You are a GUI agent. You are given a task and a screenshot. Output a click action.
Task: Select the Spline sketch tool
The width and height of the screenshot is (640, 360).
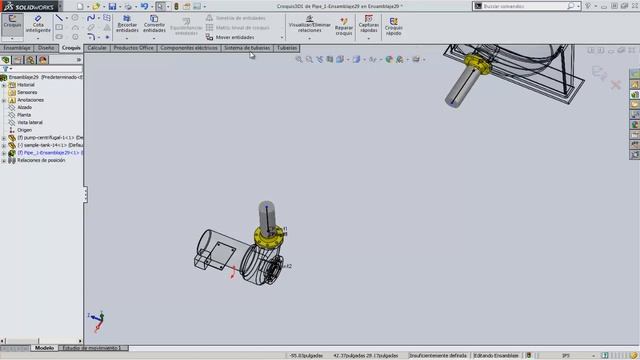pos(91,18)
